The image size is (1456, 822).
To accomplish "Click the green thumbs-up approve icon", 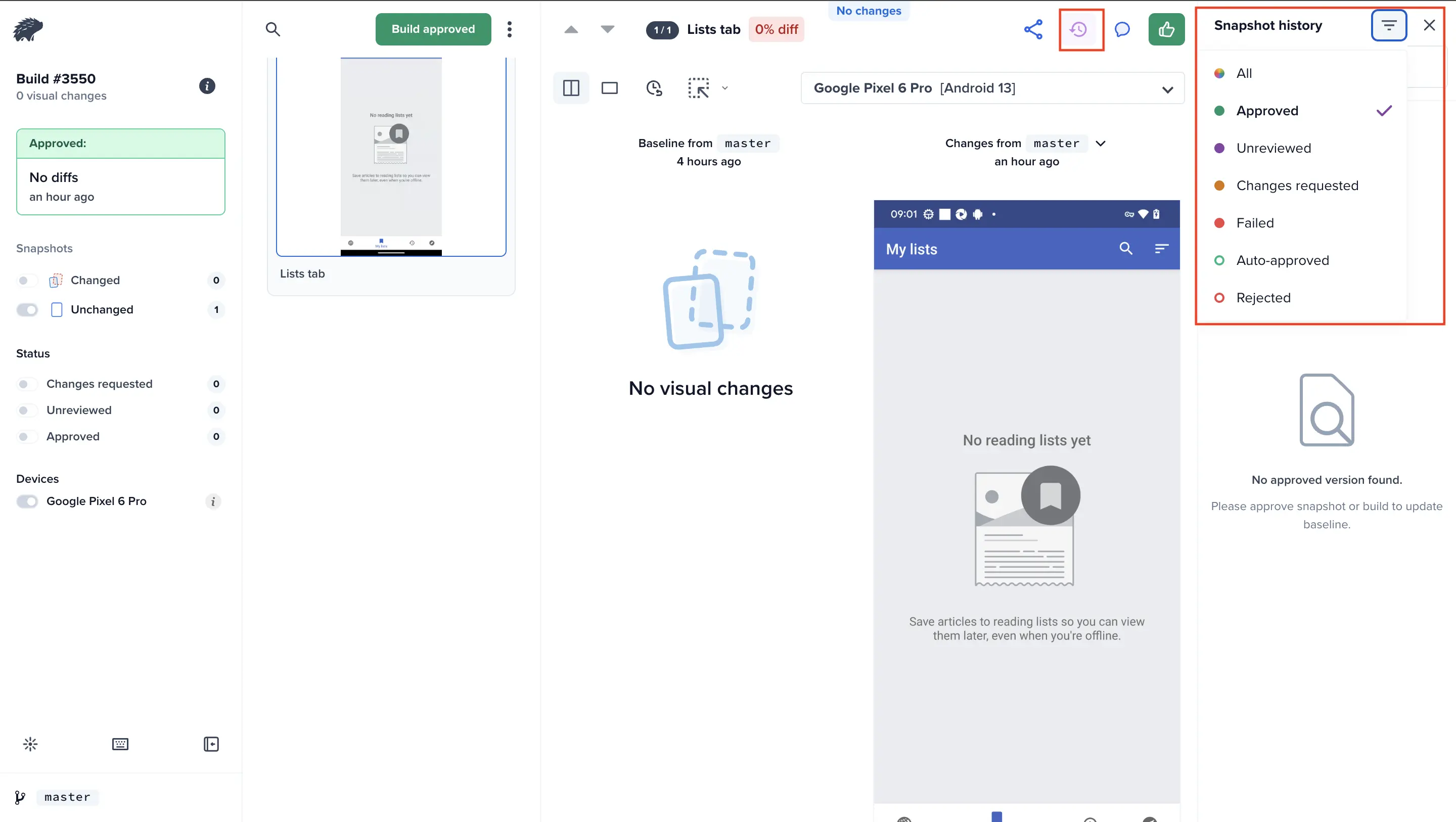I will pyautogui.click(x=1166, y=29).
